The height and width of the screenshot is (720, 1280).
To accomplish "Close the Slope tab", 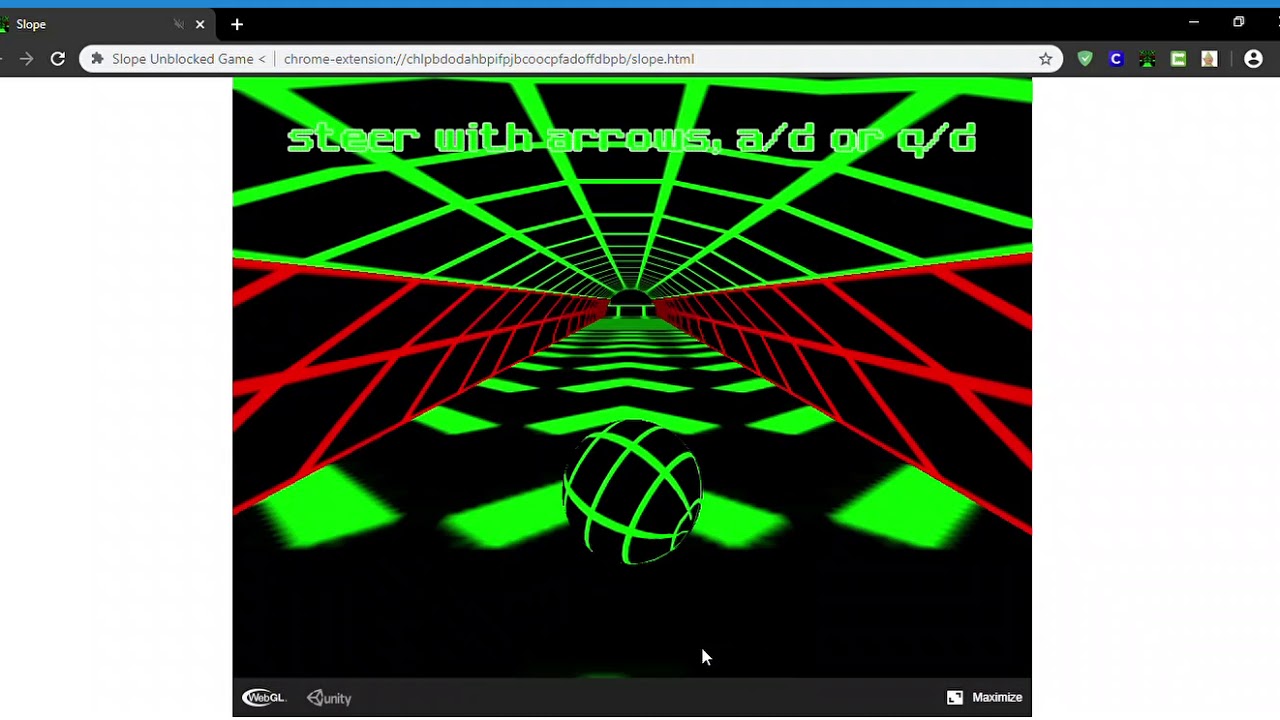I will (x=200, y=24).
